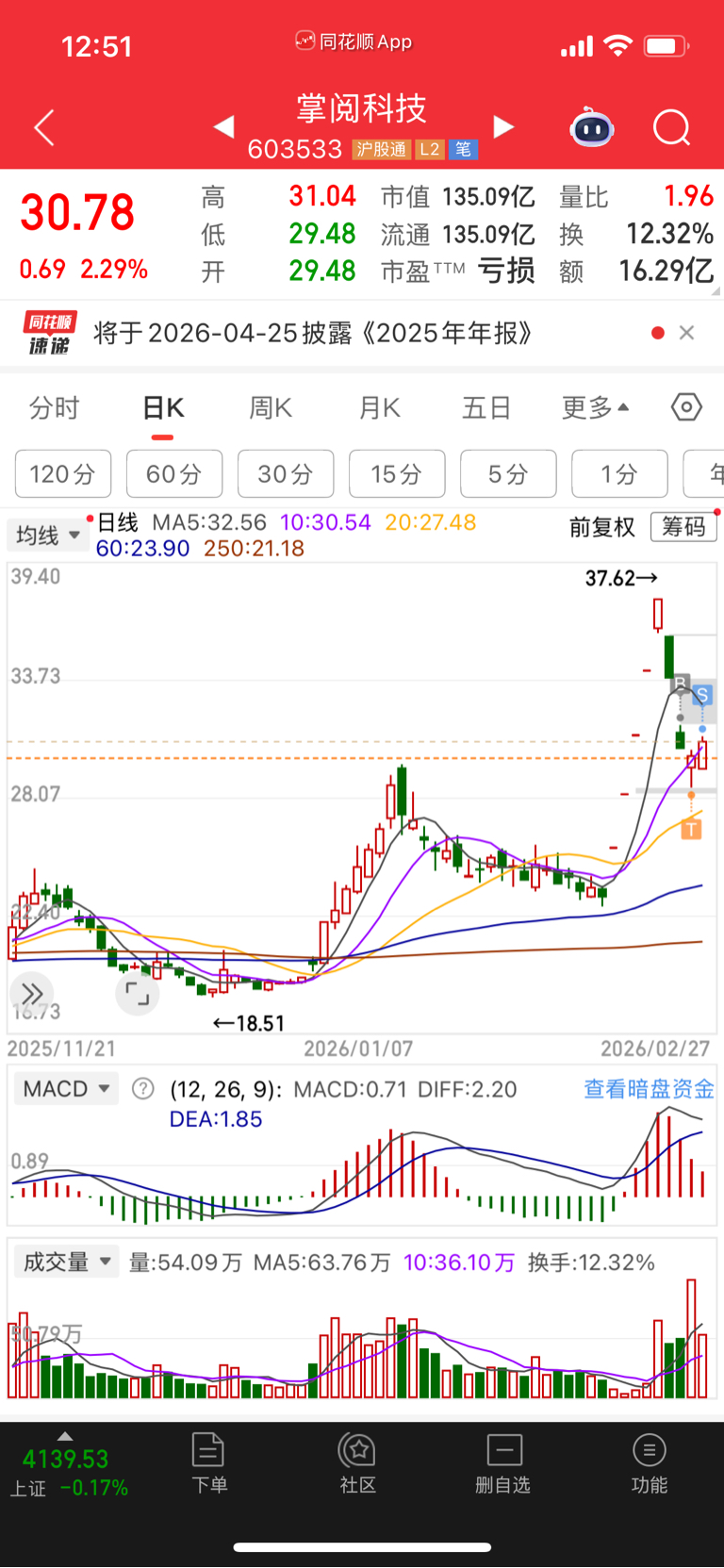Tap the back arrow in the header

(44, 127)
